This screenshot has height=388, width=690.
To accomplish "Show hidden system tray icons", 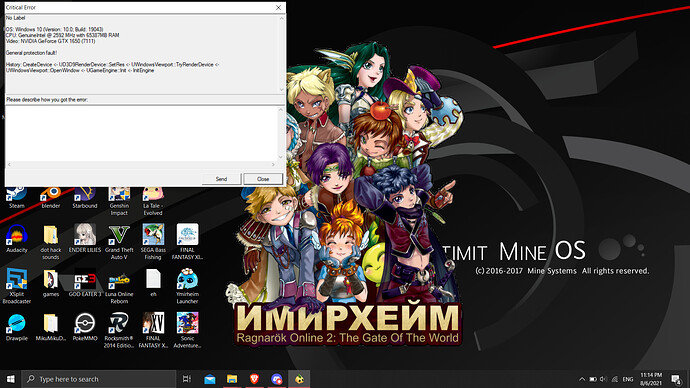I will pos(582,379).
